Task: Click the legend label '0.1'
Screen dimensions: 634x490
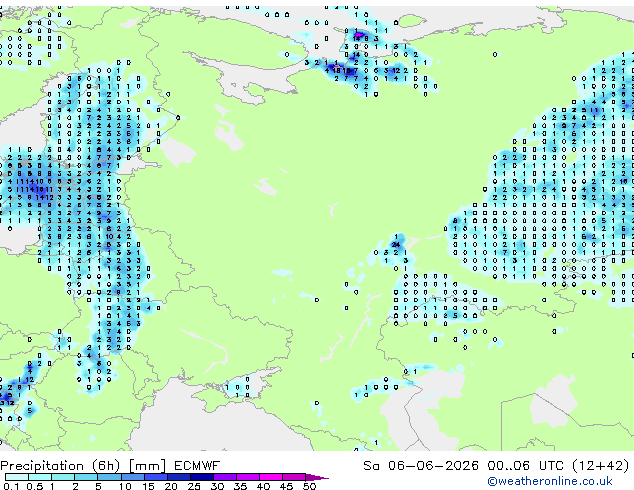Action: [x=11, y=486]
